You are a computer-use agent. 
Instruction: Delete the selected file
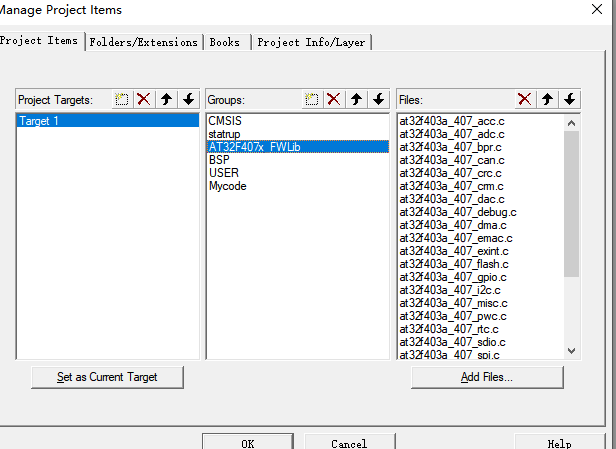click(x=525, y=99)
